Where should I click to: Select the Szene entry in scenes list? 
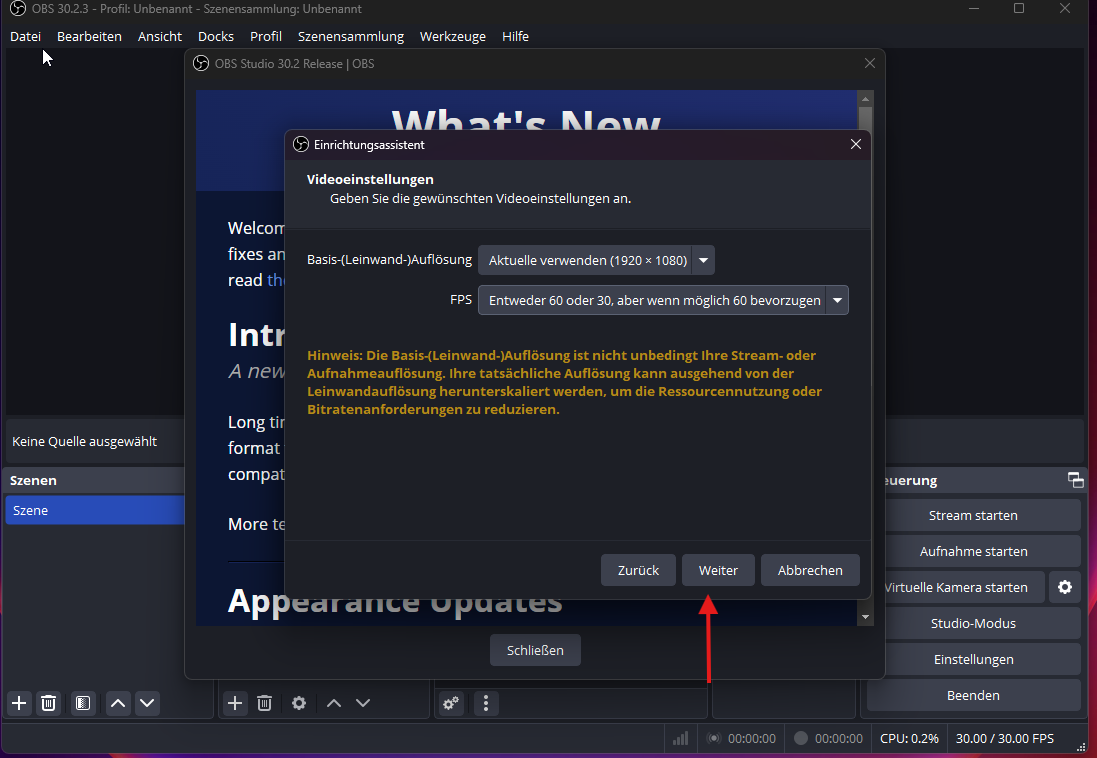[x=95, y=510]
